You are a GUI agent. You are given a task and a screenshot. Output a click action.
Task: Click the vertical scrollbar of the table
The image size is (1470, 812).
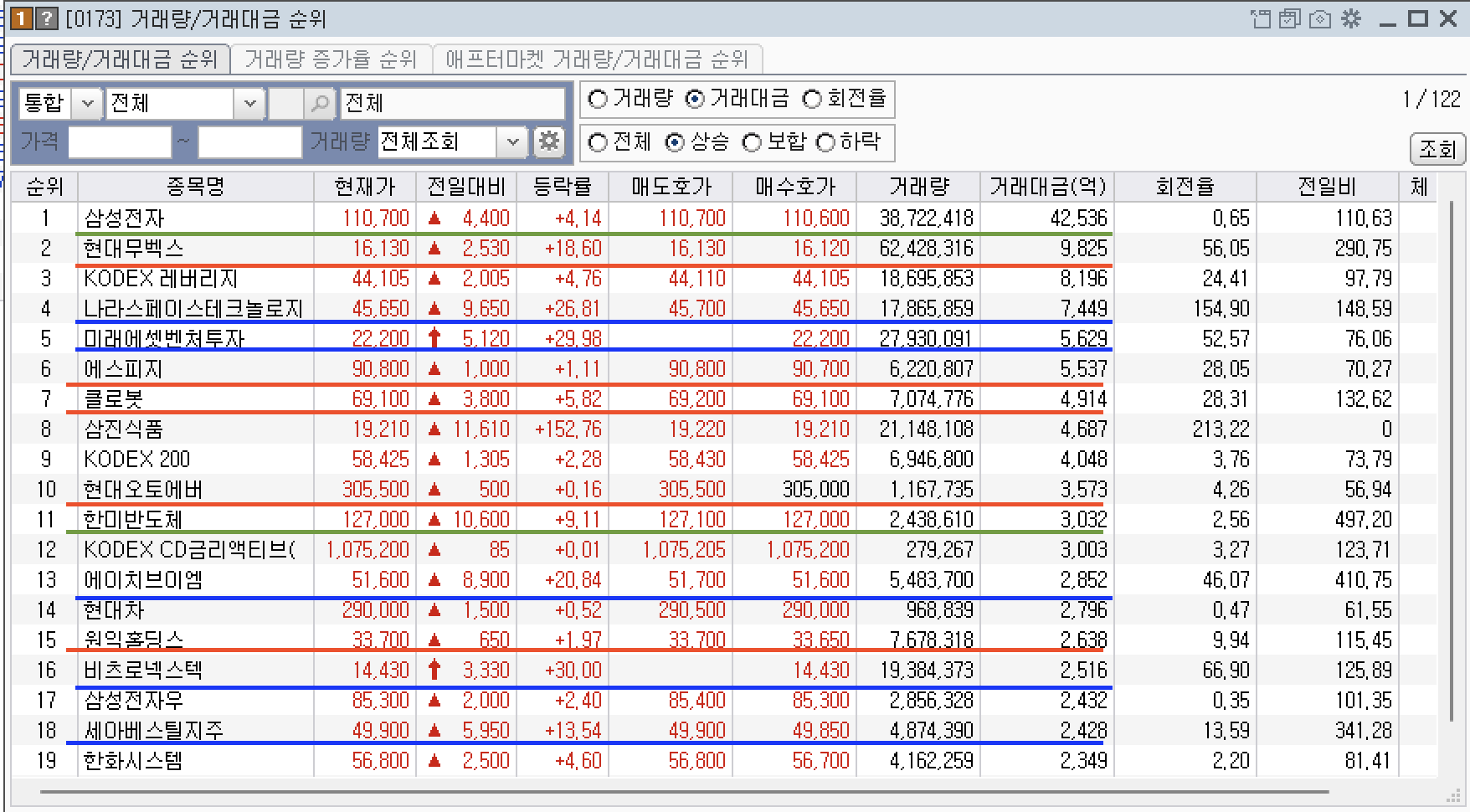point(1453,460)
